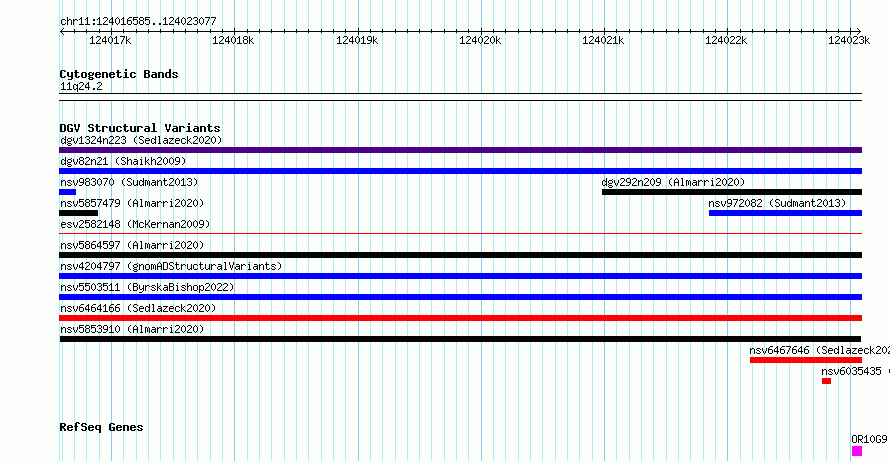Click the 124020k ruler tick label

pyautogui.click(x=480, y=40)
